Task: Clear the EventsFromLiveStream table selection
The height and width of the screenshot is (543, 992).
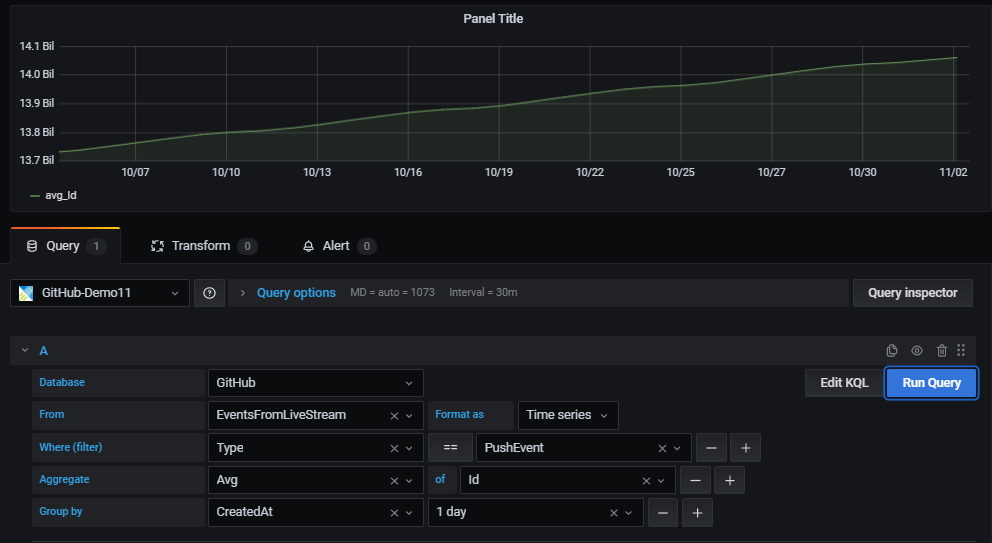Action: 394,415
